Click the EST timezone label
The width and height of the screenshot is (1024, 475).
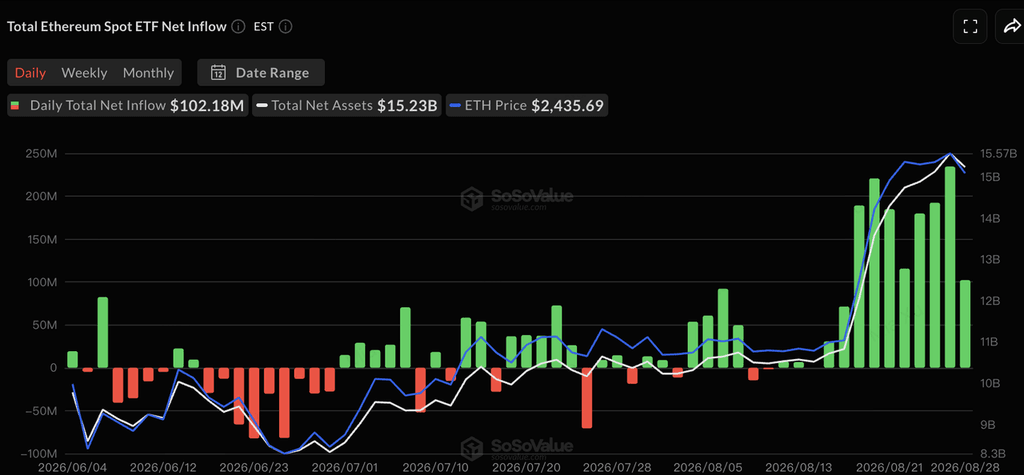pos(263,27)
